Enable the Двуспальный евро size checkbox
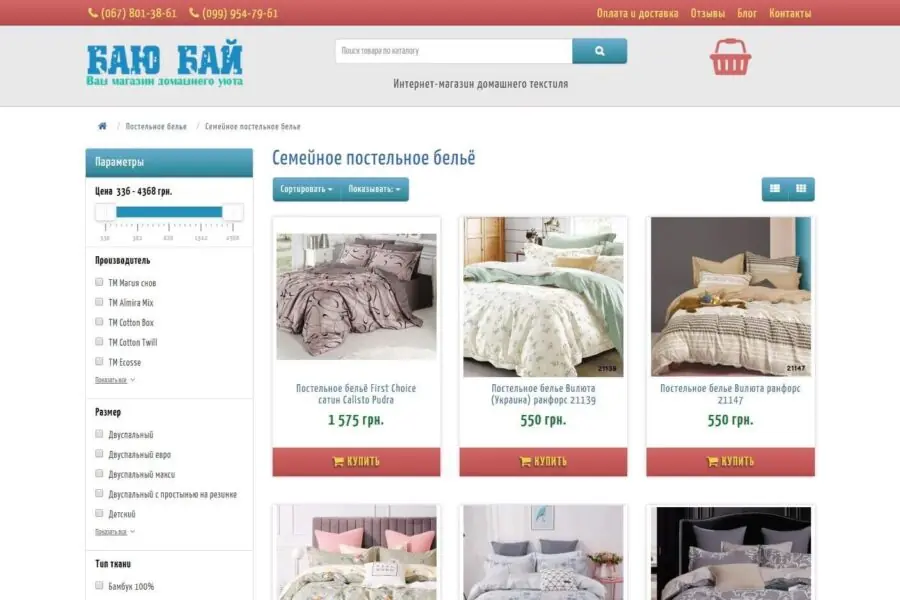Viewport: 900px width, 600px height. point(99,454)
